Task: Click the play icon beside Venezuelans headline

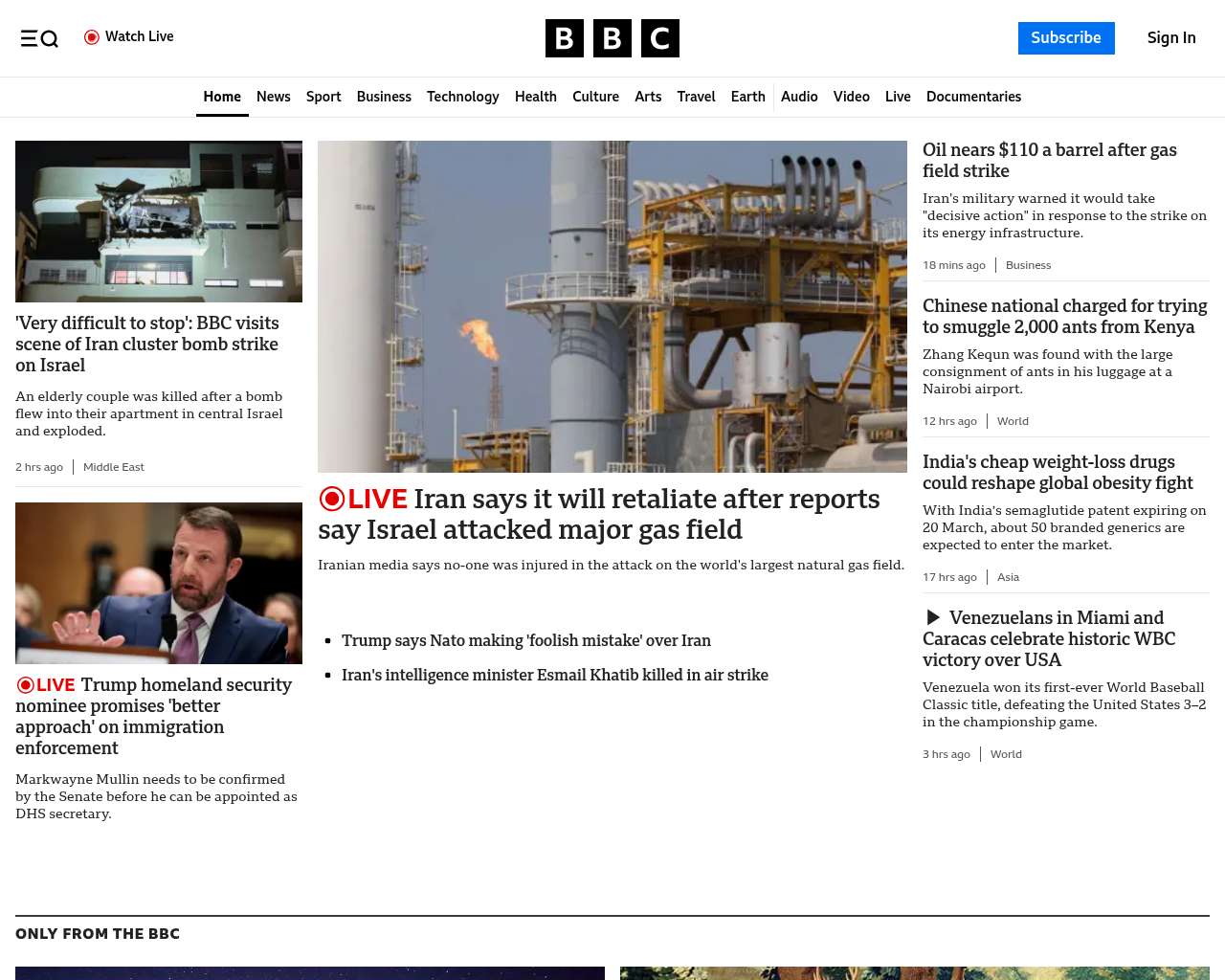Action: click(933, 618)
